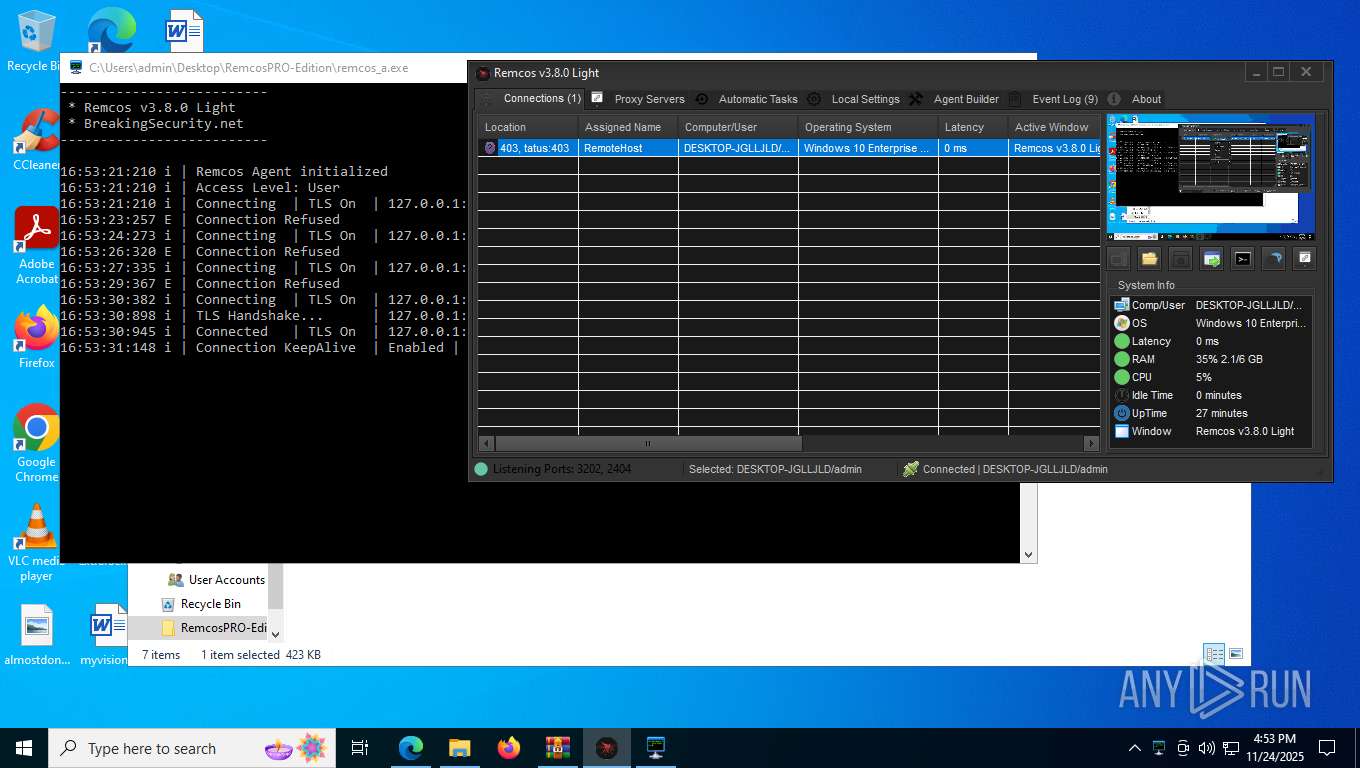
Task: Select the RemoteHost cell in connections row
Action: click(x=628, y=148)
